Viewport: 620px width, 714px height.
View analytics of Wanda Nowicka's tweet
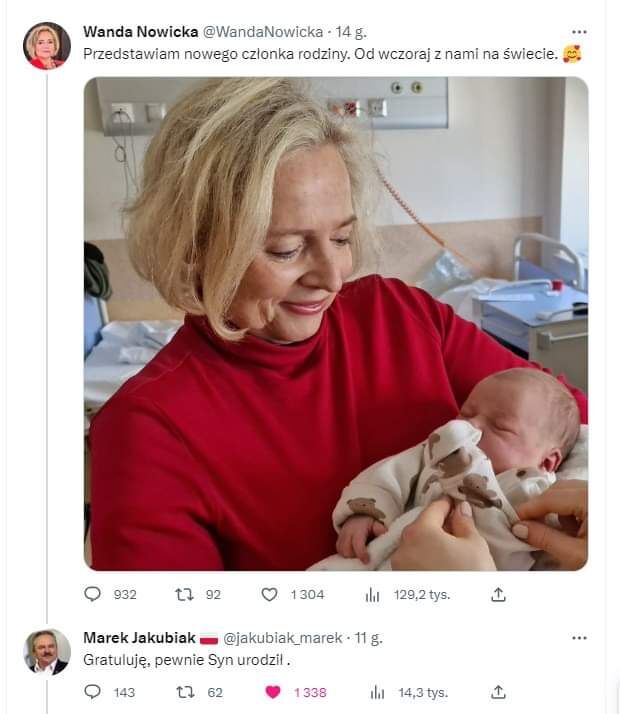(x=372, y=594)
